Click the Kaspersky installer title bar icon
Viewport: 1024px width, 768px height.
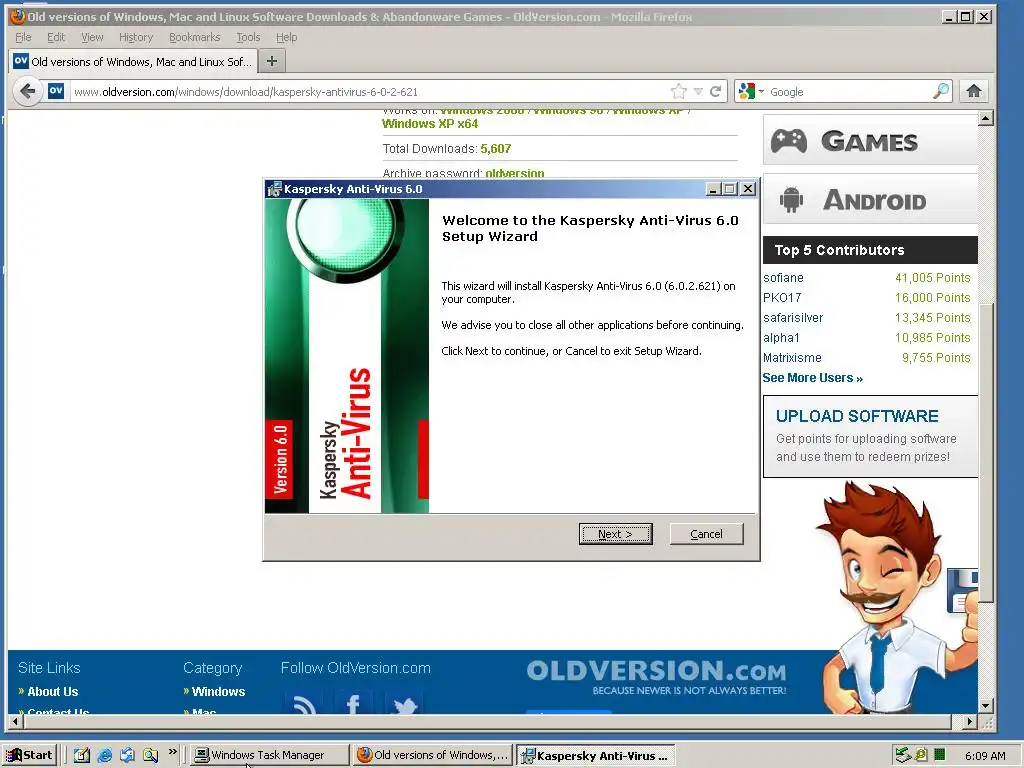tap(274, 189)
